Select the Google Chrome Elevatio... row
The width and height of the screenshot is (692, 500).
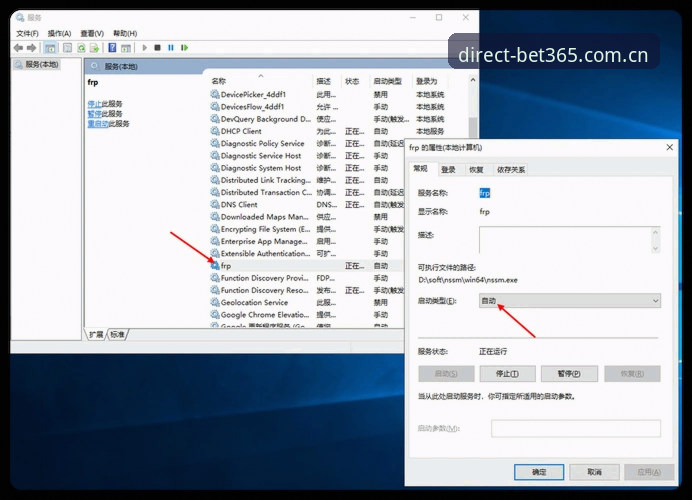(x=307, y=315)
